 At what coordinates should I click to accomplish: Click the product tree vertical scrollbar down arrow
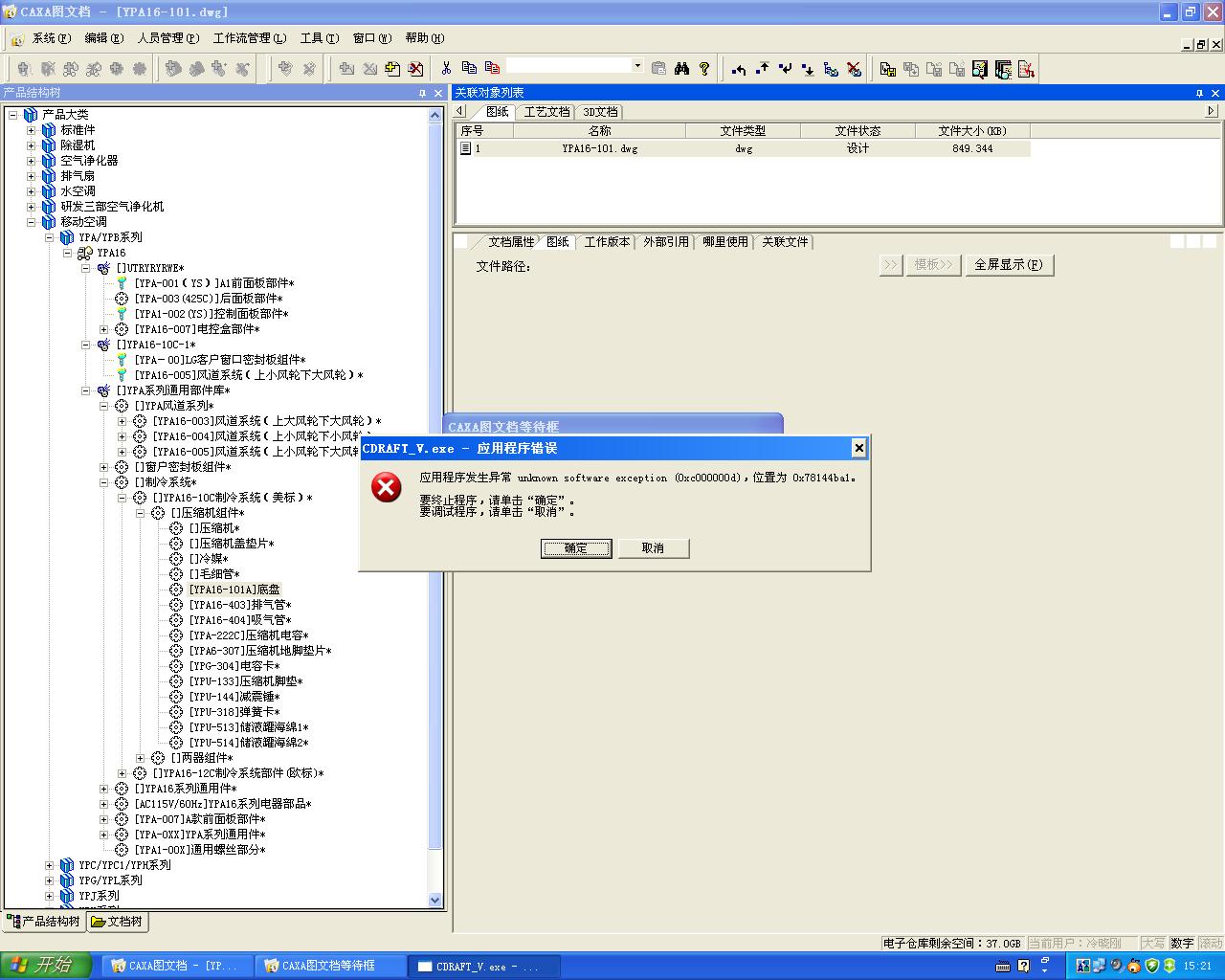(x=435, y=900)
